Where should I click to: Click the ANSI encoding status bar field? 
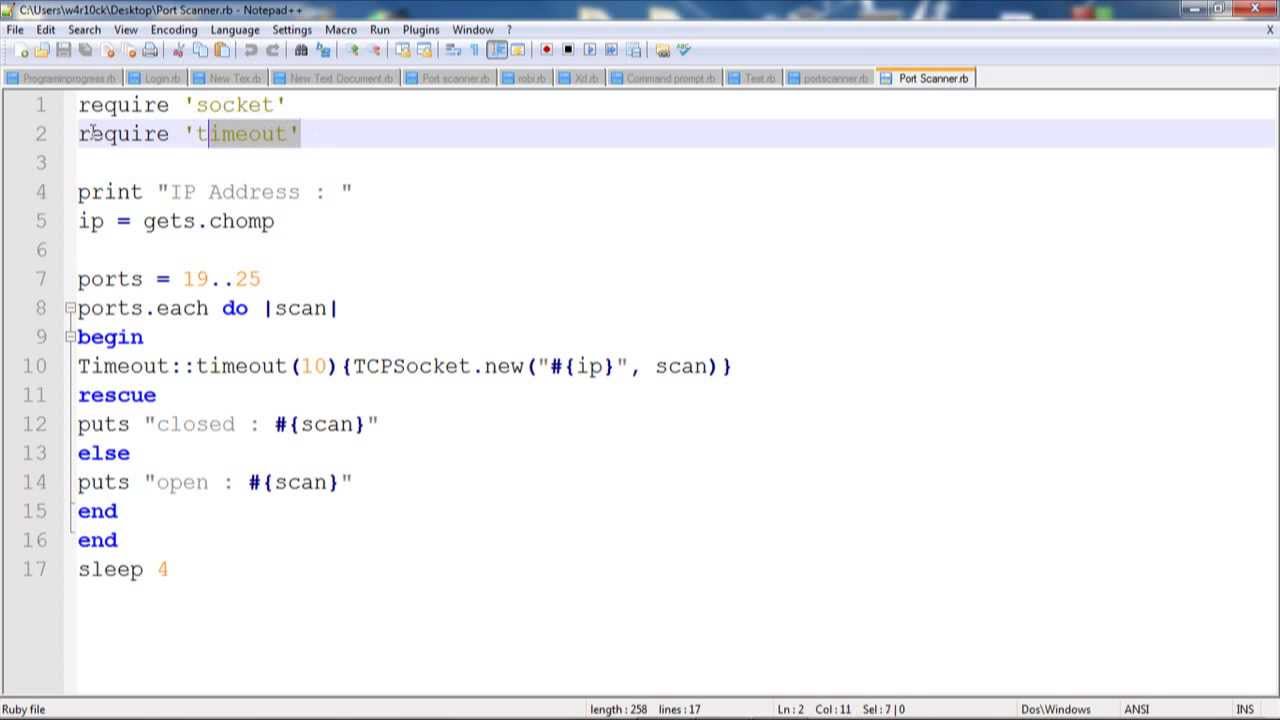tap(1137, 709)
